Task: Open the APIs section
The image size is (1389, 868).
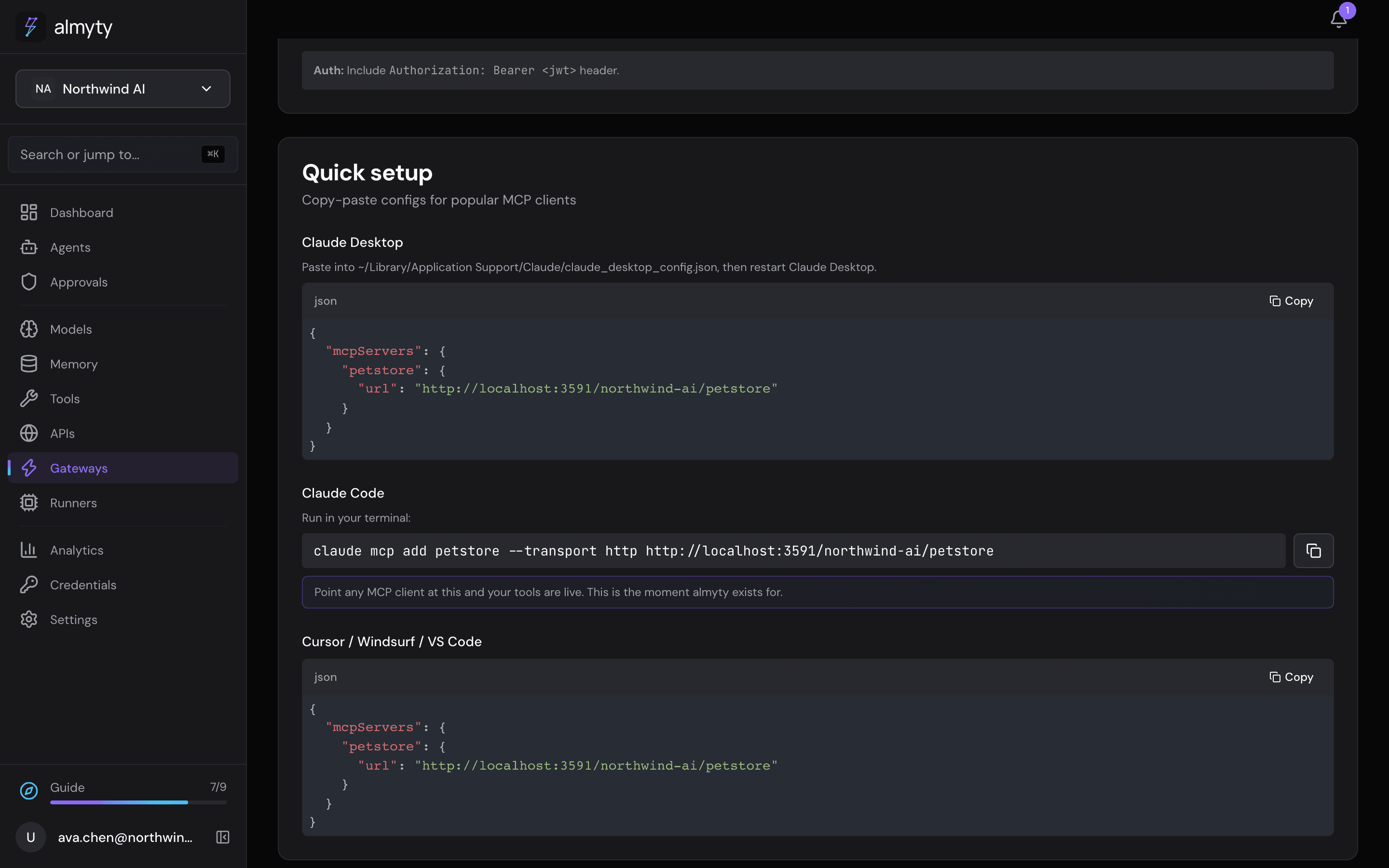Action: pyautogui.click(x=123, y=434)
